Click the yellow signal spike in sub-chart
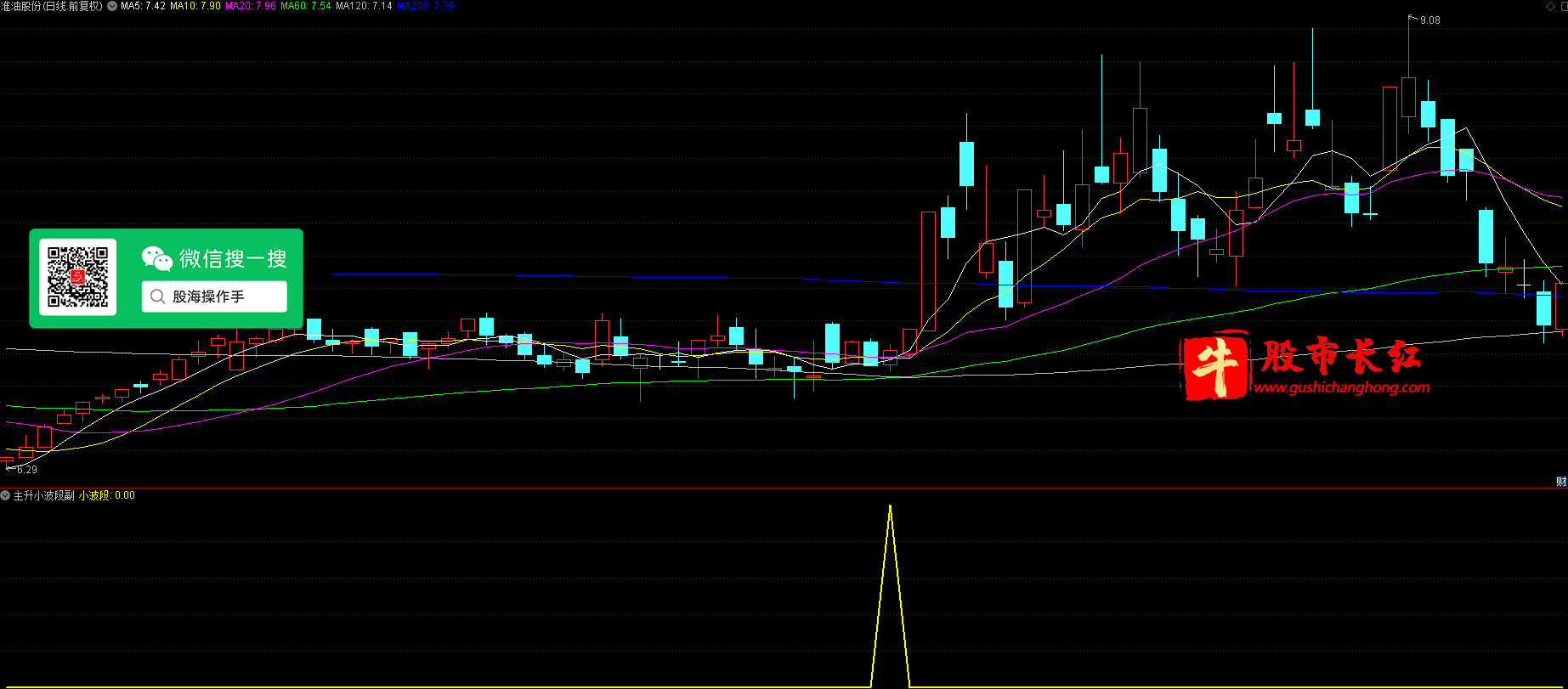1568x689 pixels. coord(890,595)
